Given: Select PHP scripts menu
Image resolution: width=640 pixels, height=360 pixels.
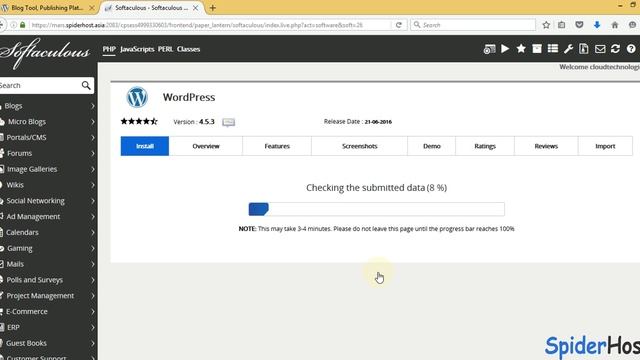Looking at the screenshot, I should [x=109, y=49].
